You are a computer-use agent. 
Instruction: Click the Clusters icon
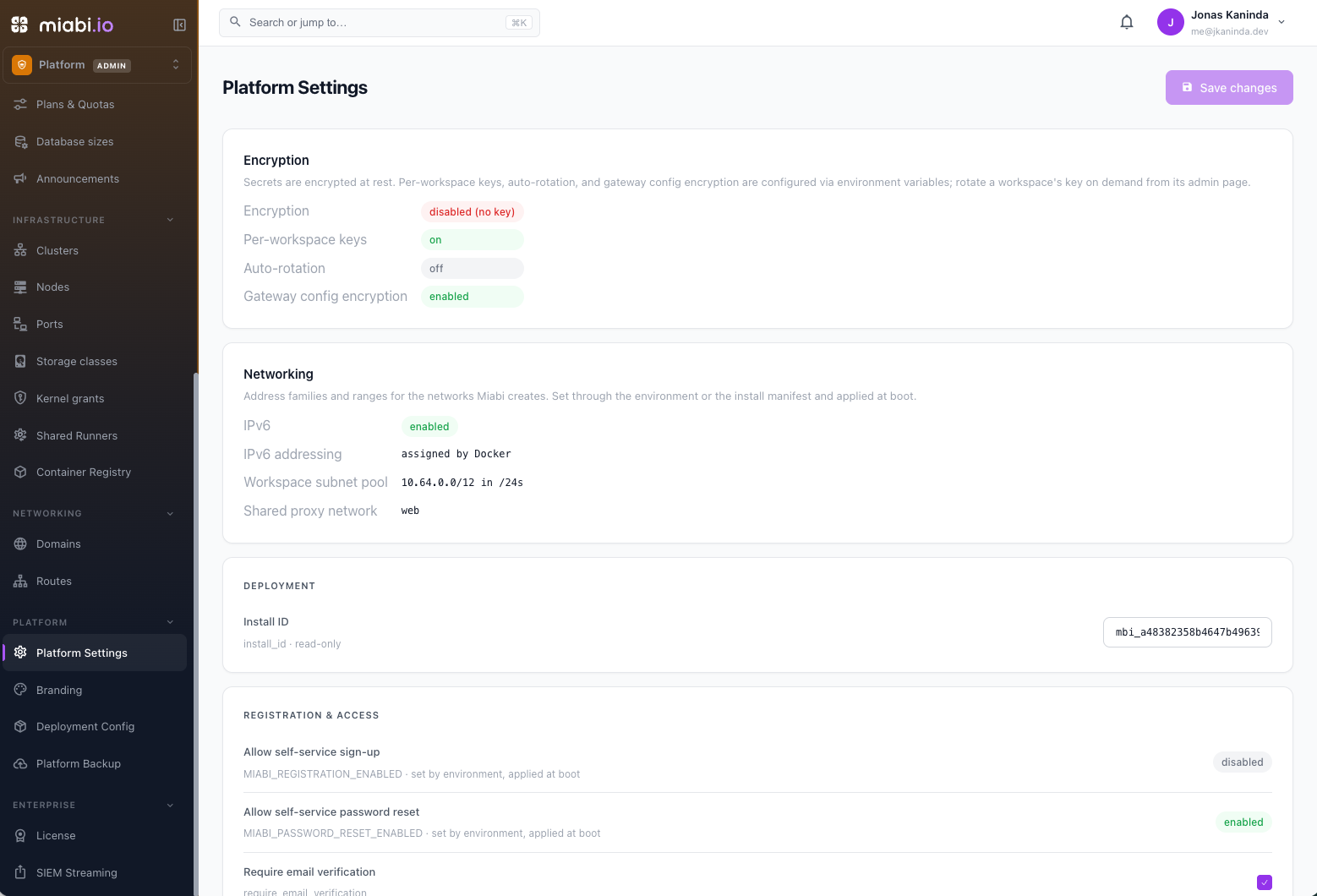click(x=20, y=251)
